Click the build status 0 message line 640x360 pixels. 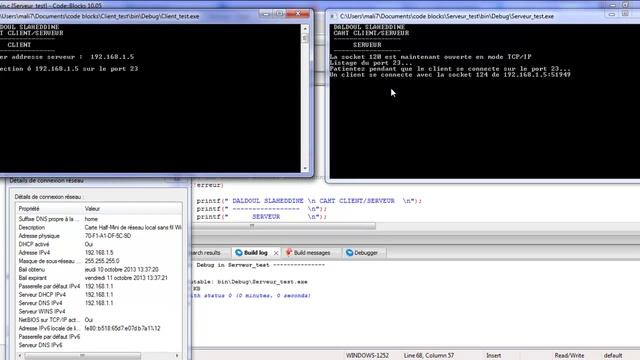pos(251,296)
